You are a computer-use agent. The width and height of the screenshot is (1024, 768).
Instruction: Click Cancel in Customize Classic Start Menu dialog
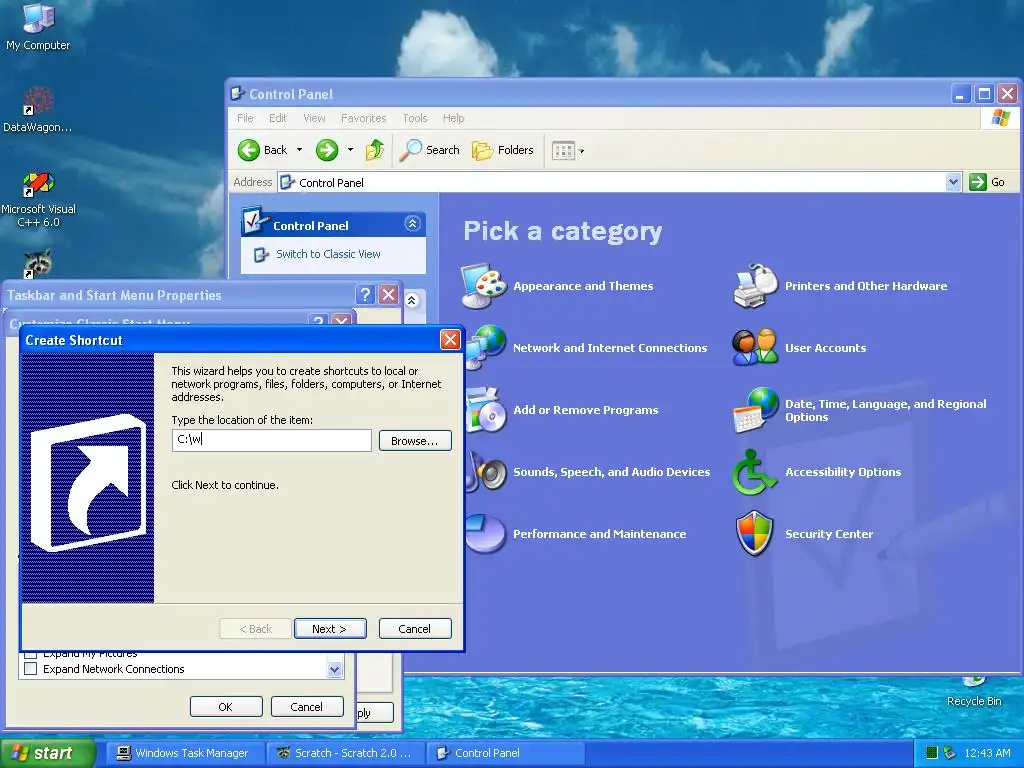point(307,707)
